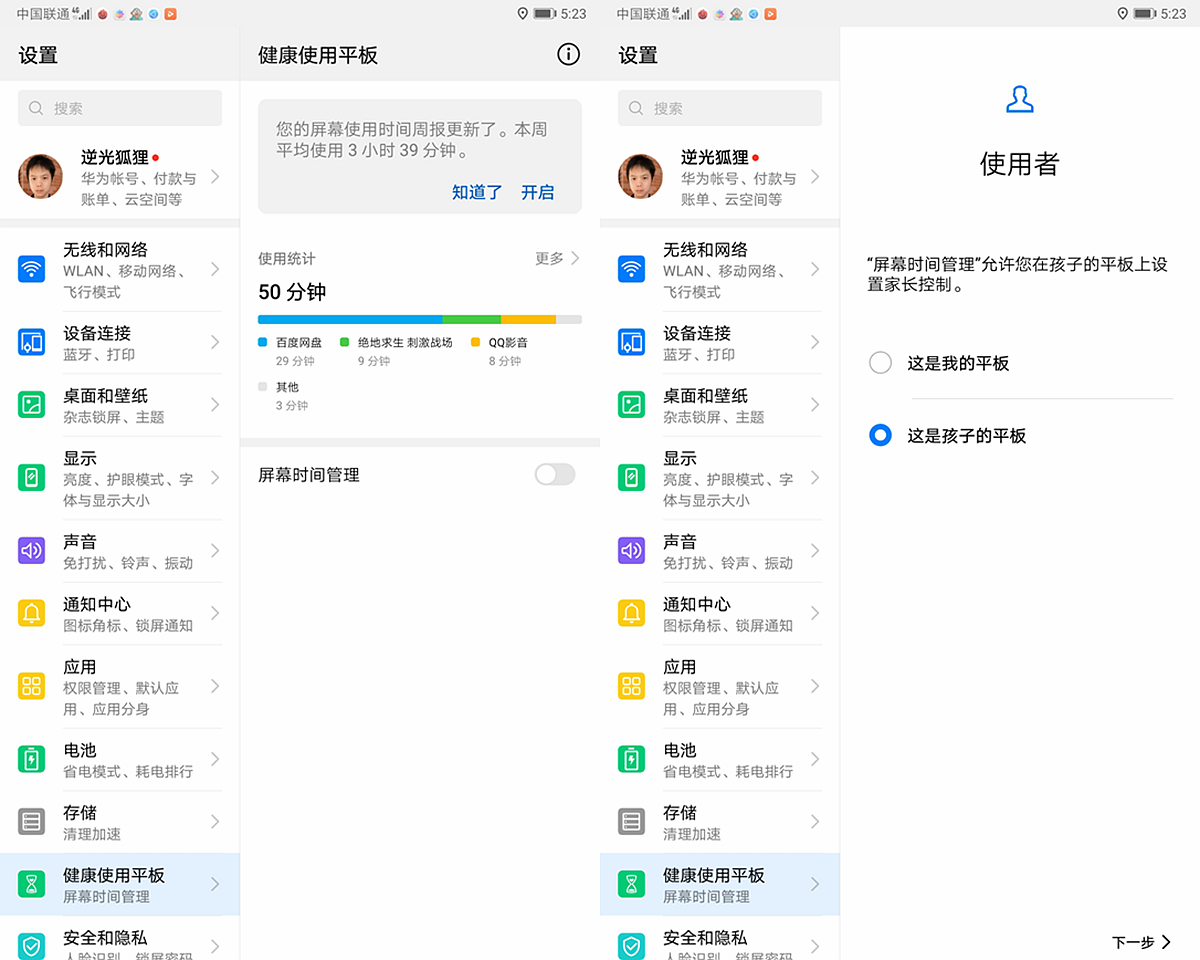Tap the 无线和网络 Wi-Fi icon in left screen

pos(31,269)
